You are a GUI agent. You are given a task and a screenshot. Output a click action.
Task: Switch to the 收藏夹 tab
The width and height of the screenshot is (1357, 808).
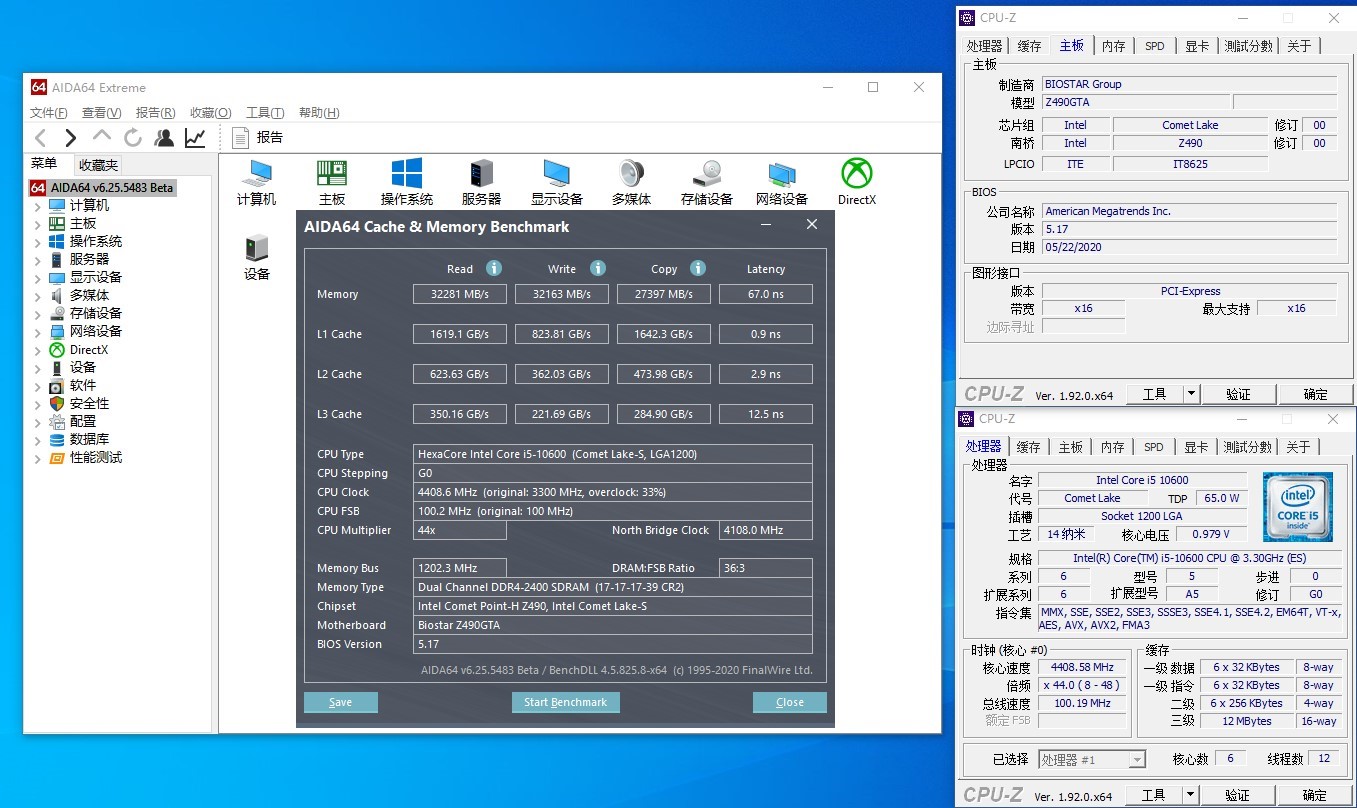pos(98,165)
